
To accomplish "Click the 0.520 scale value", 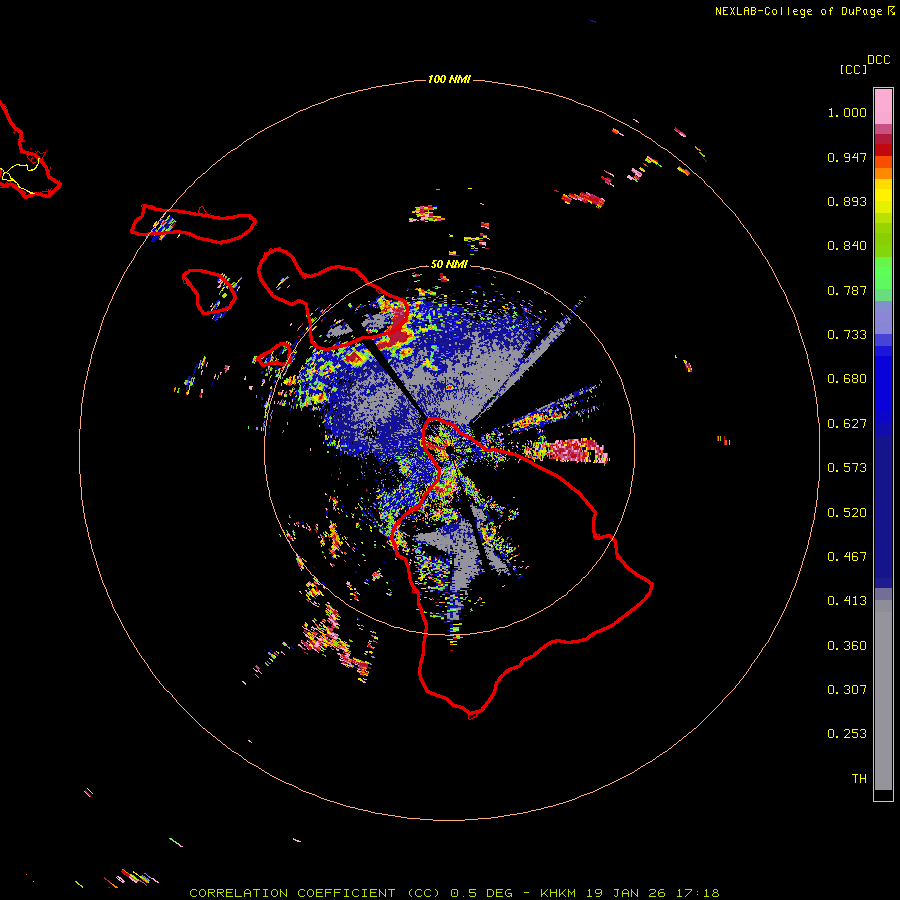I will 847,513.
